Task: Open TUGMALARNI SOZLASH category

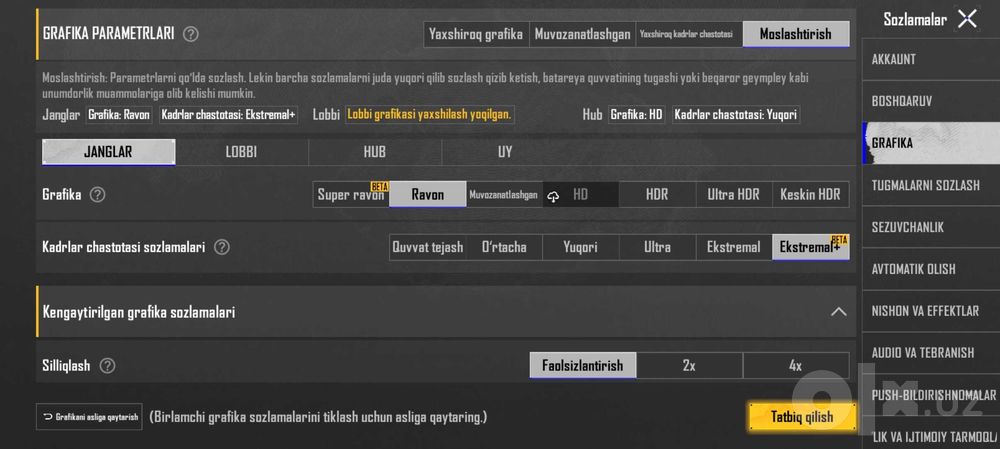Action: pos(931,186)
